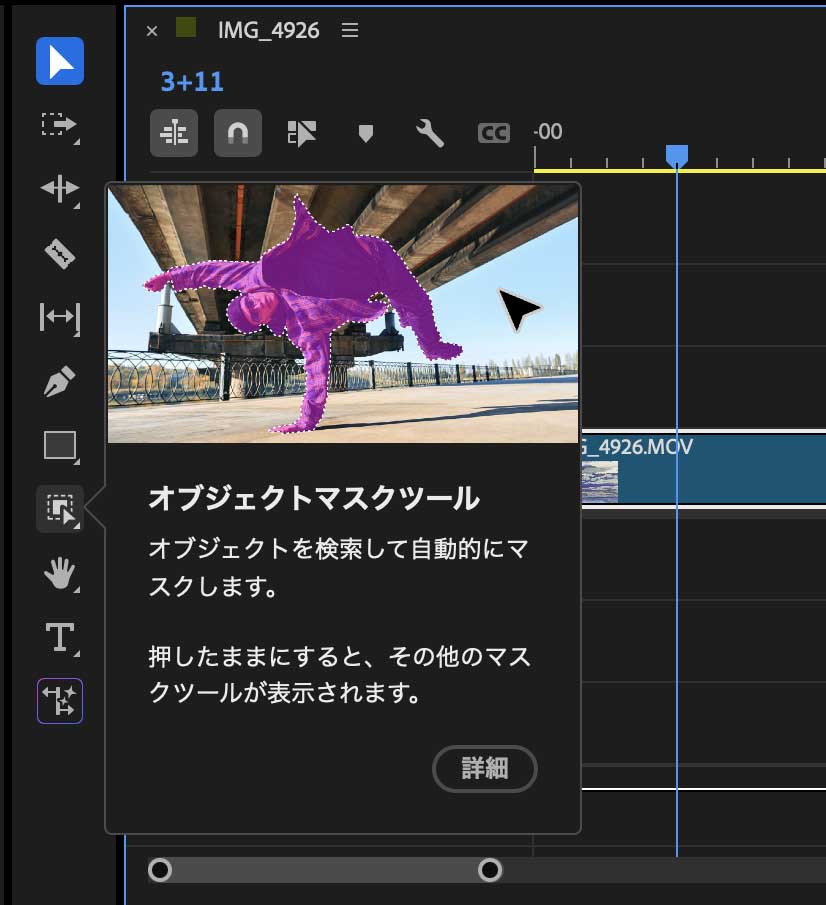
Task: Select the Razor tool
Action: pos(59,254)
